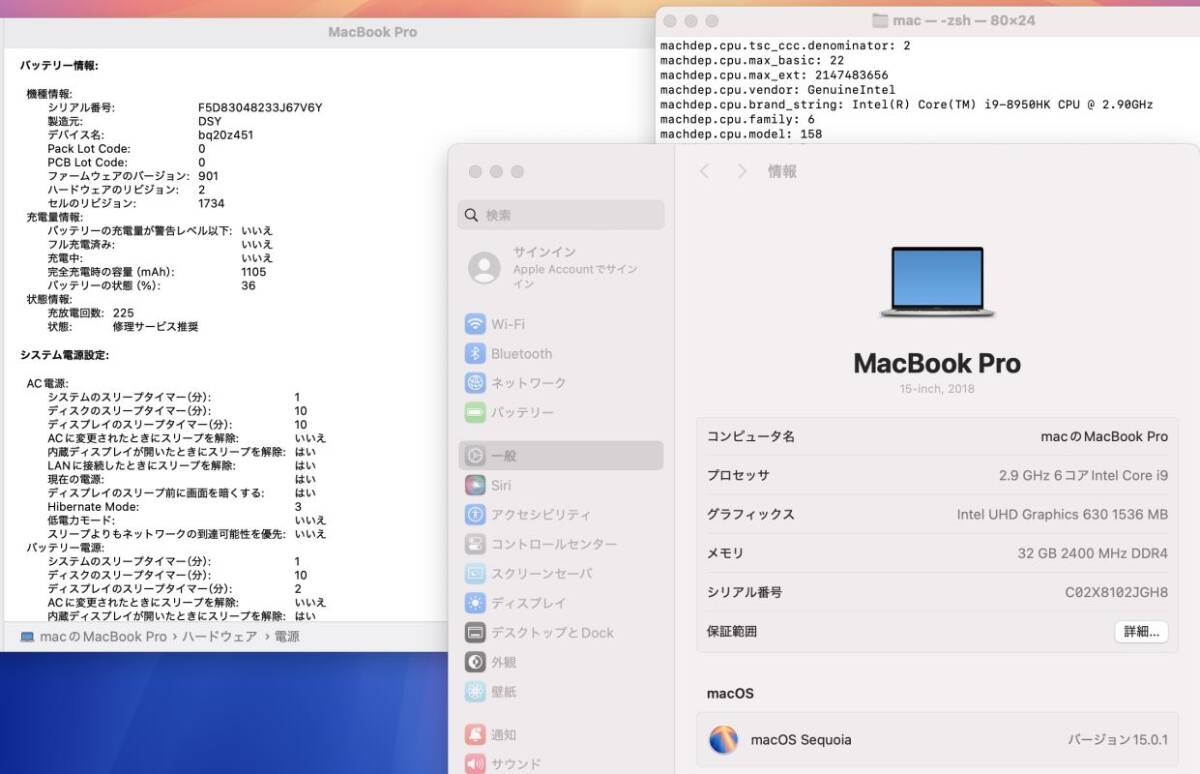Click the メモリ 32 GB value
Image resolution: width=1200 pixels, height=774 pixels.
1092,553
